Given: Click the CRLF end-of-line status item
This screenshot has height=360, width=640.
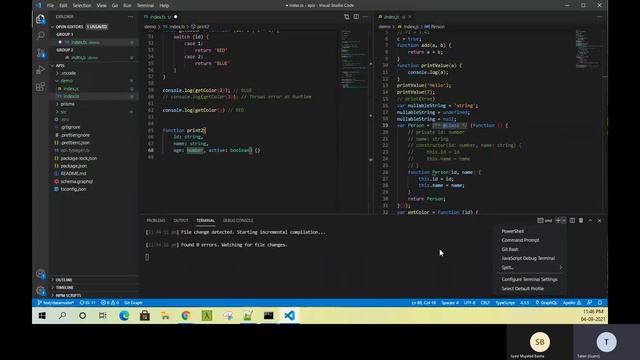Looking at the screenshot, I should click(485, 303).
